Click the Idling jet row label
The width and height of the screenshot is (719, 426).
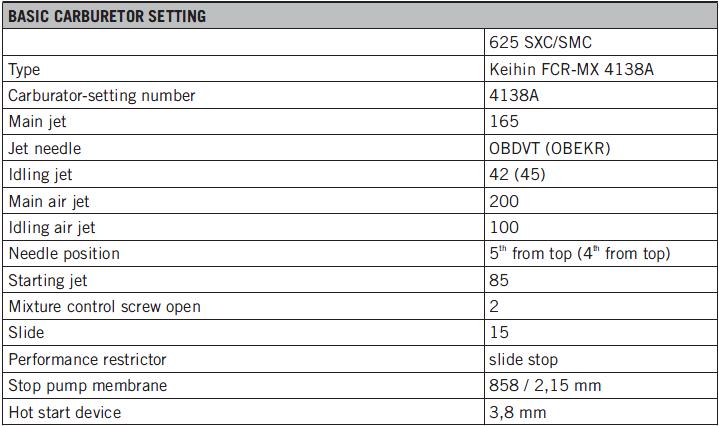(41, 175)
